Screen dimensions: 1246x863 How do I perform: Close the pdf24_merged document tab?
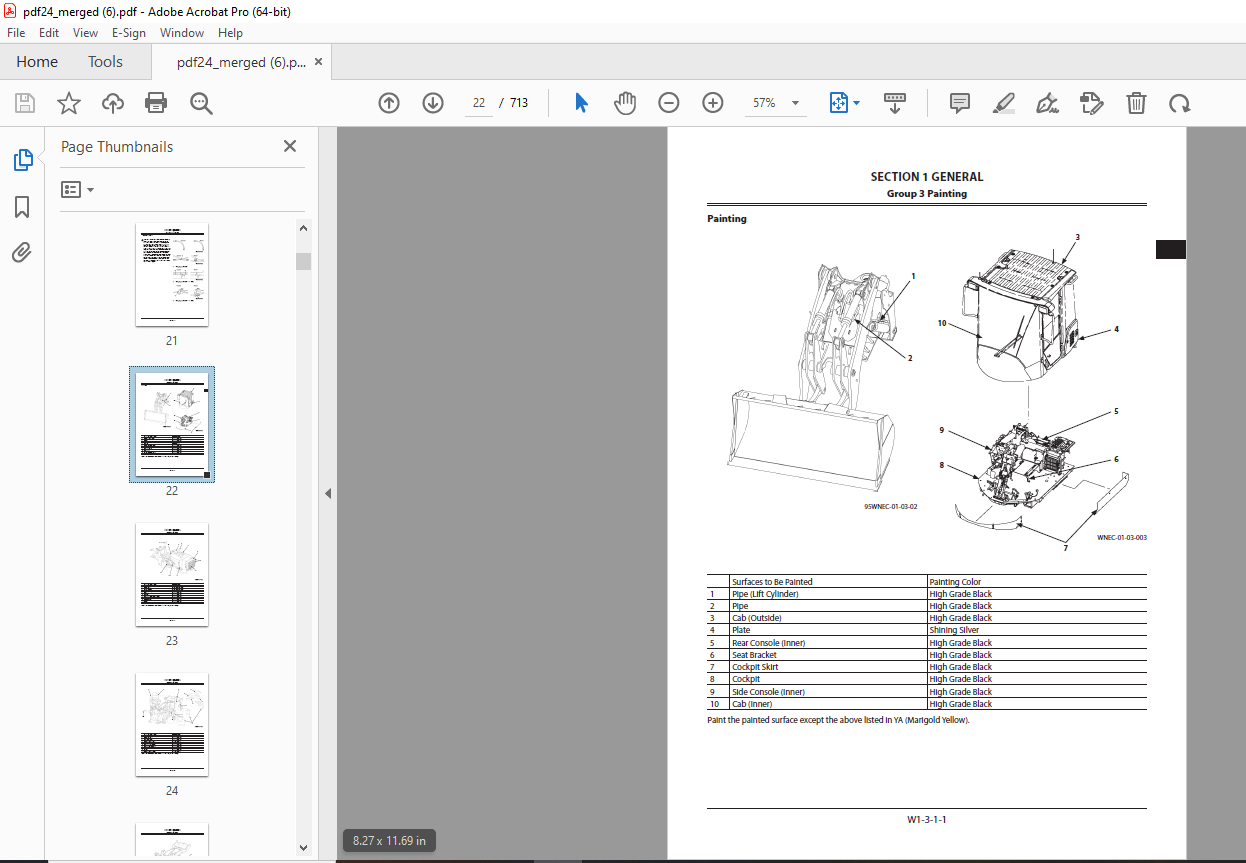tap(319, 62)
